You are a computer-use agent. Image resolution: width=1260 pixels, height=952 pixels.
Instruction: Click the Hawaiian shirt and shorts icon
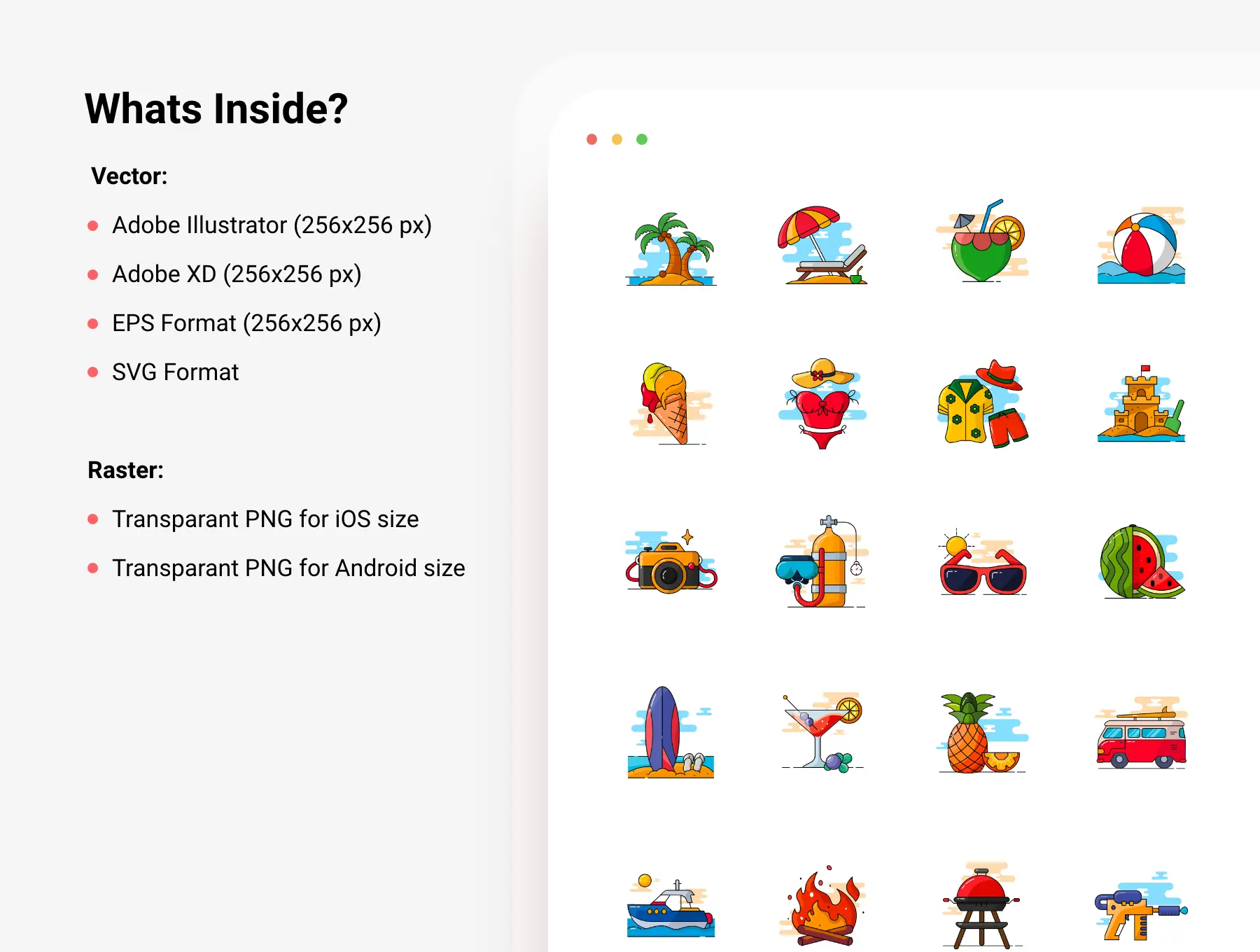pyautogui.click(x=983, y=404)
